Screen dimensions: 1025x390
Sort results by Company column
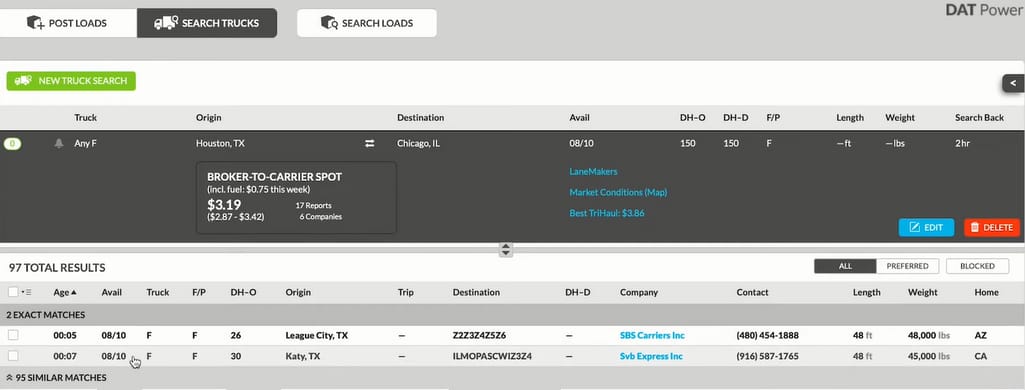[639, 292]
